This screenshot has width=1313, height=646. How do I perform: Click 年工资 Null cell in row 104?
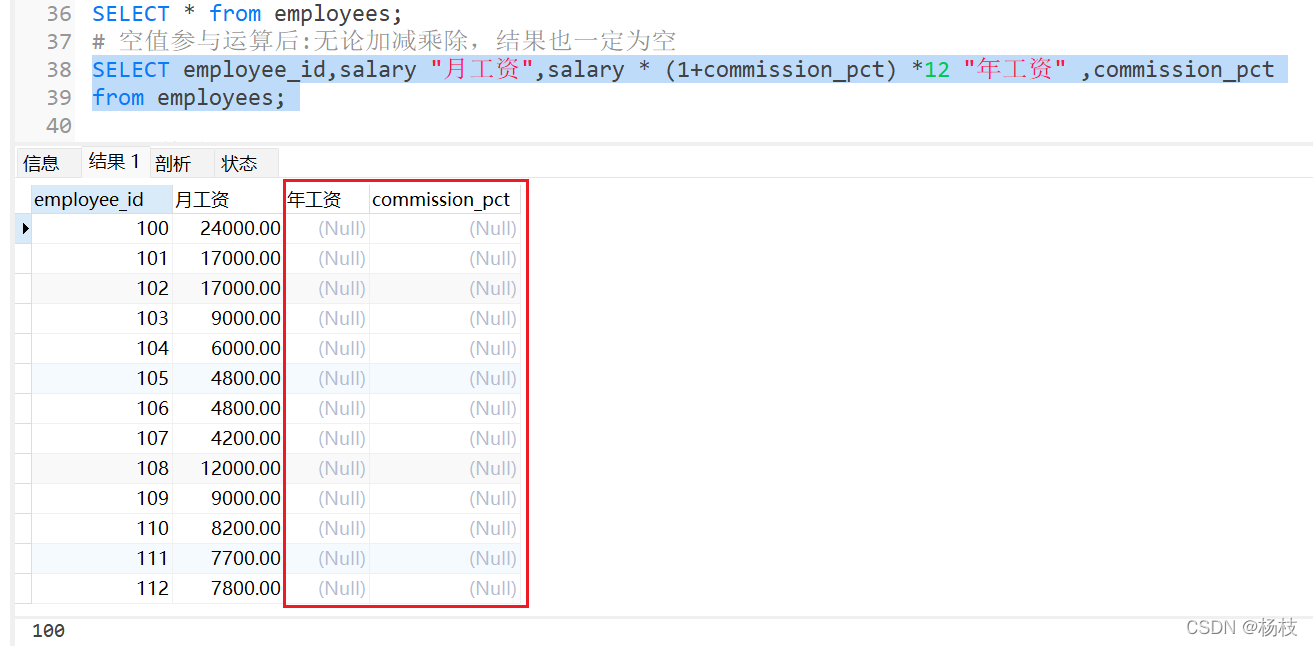pos(327,348)
